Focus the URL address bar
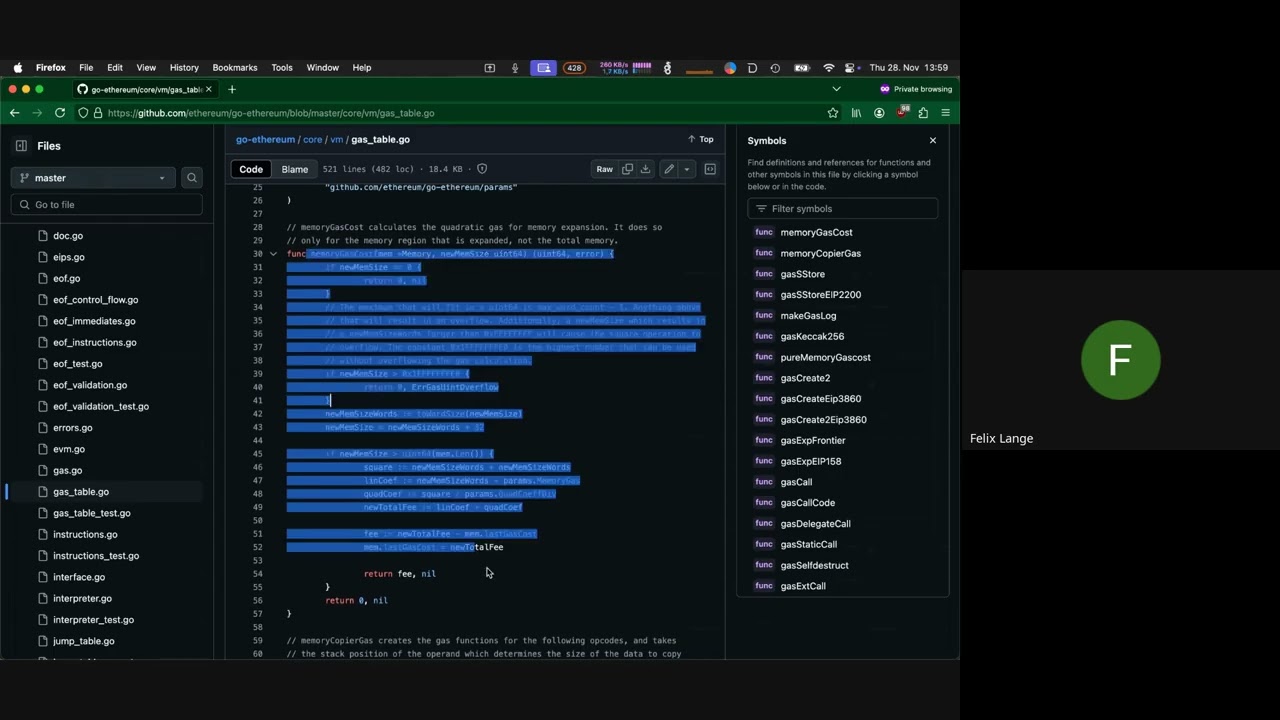The width and height of the screenshot is (1280, 720). pos(450,113)
